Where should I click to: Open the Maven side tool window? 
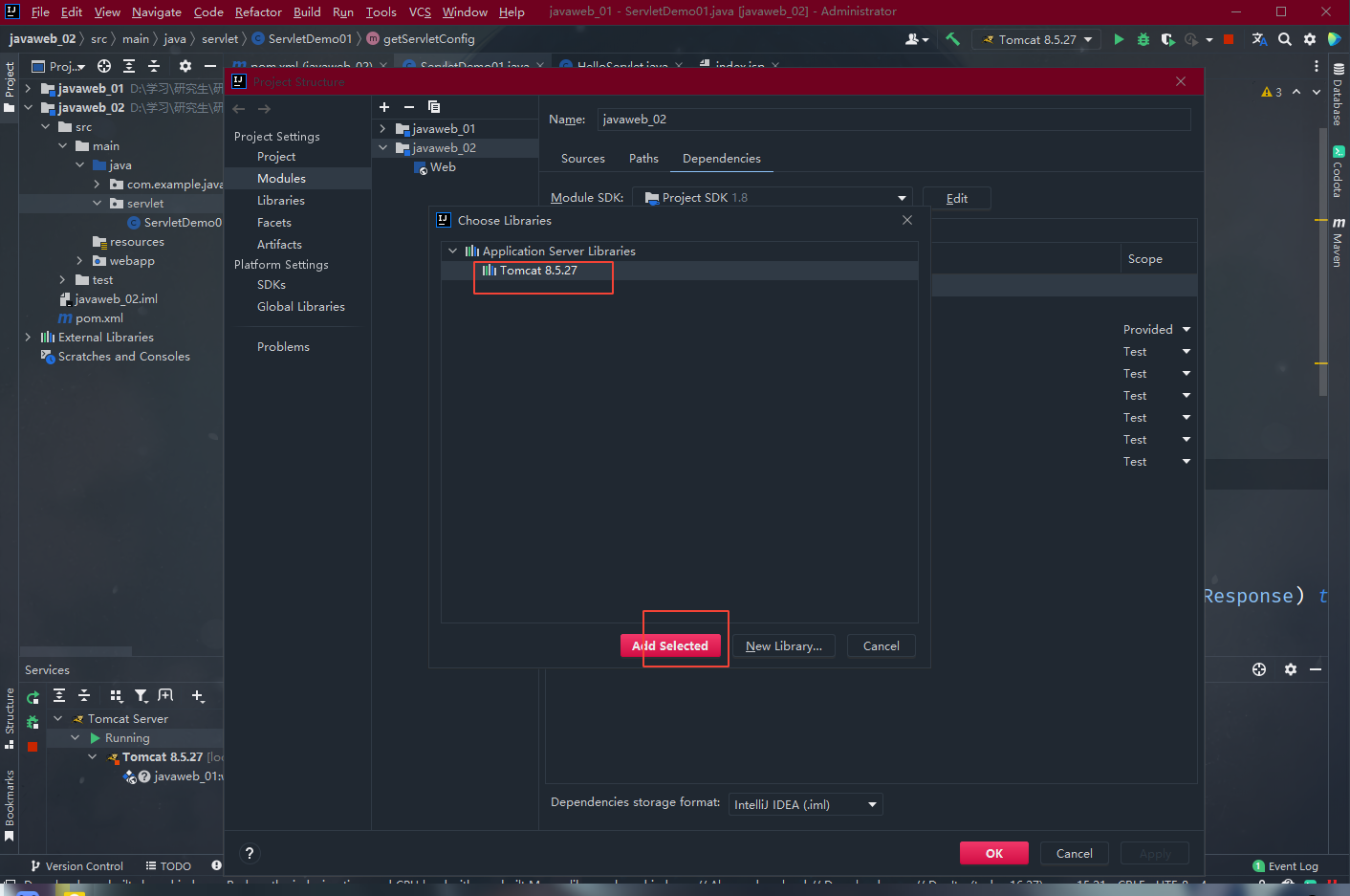pos(1338,242)
